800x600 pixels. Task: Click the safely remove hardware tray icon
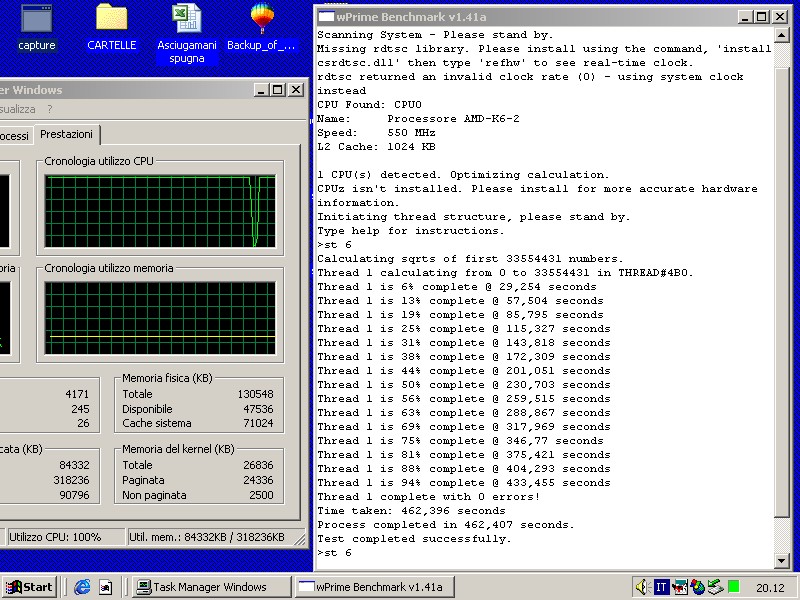[715, 587]
